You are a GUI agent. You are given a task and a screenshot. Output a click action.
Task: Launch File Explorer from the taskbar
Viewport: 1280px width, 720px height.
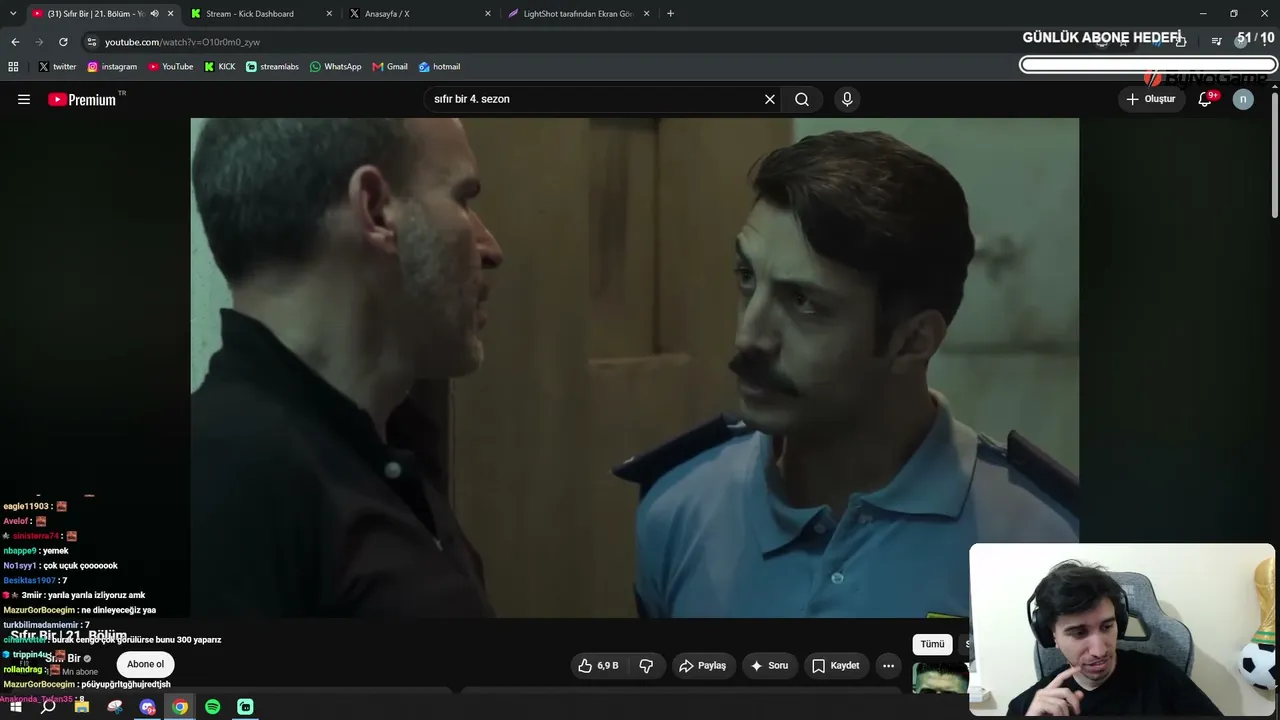click(82, 707)
